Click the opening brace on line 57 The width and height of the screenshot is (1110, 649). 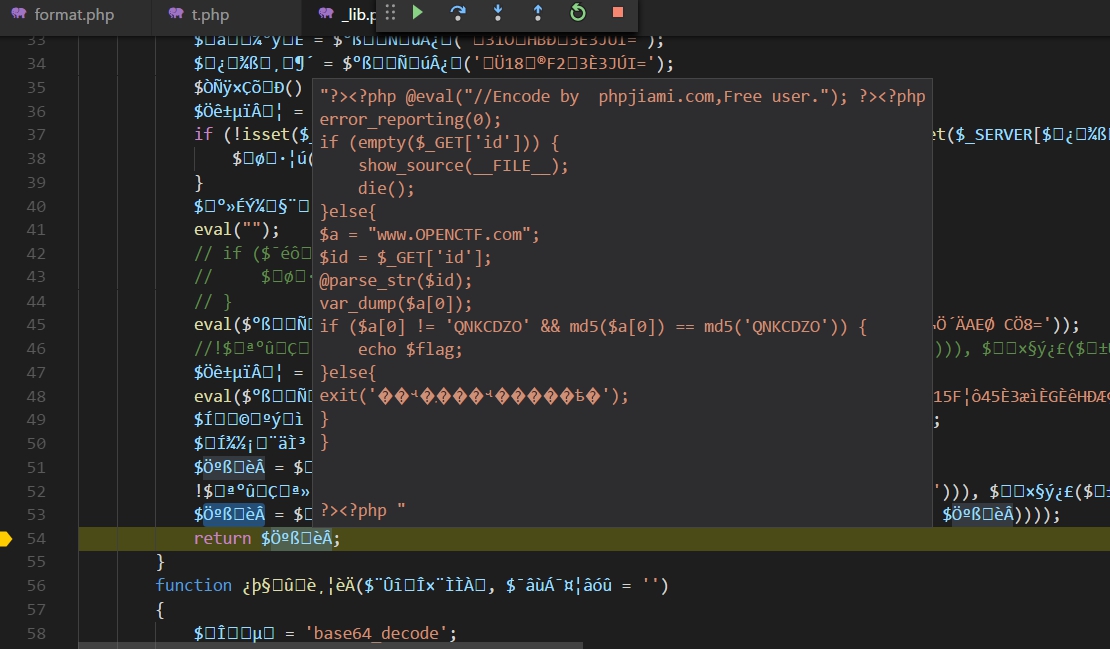click(160, 609)
